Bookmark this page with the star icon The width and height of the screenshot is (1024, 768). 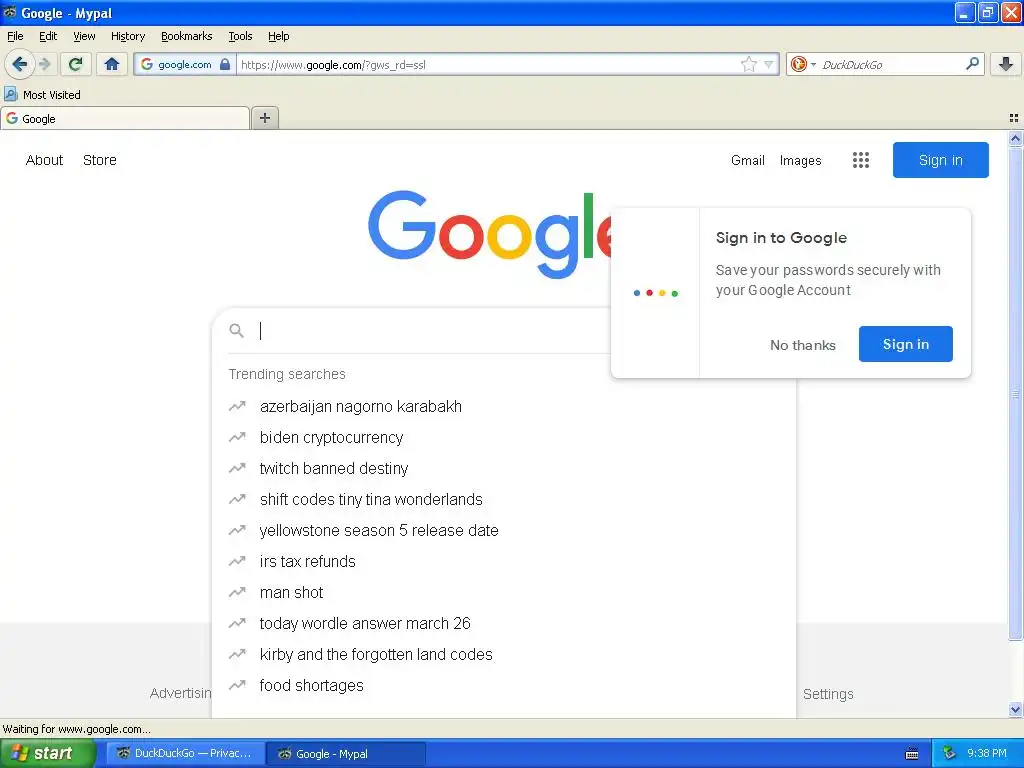(x=748, y=64)
